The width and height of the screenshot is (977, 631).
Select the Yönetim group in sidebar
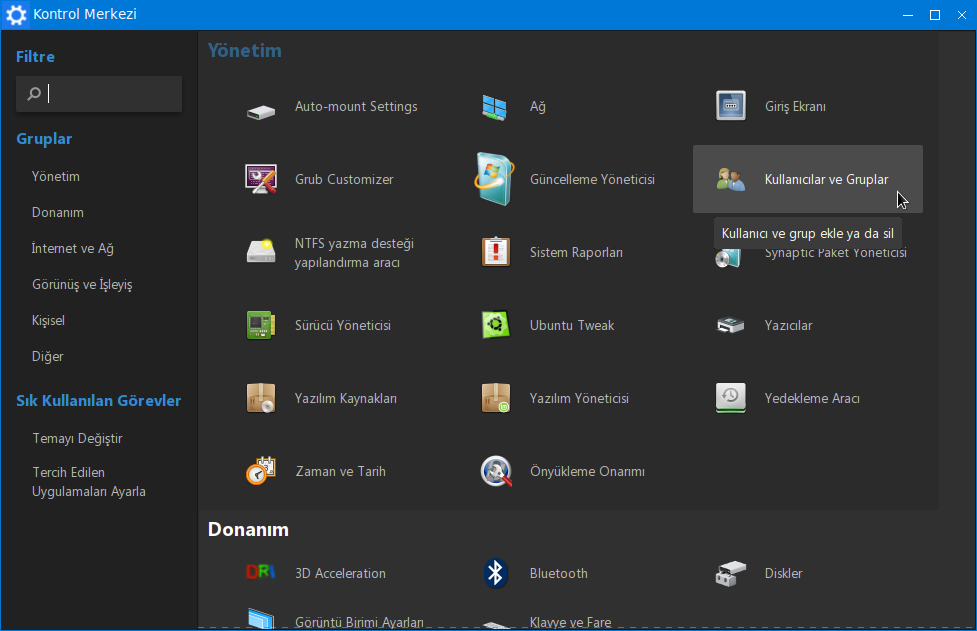pos(55,176)
